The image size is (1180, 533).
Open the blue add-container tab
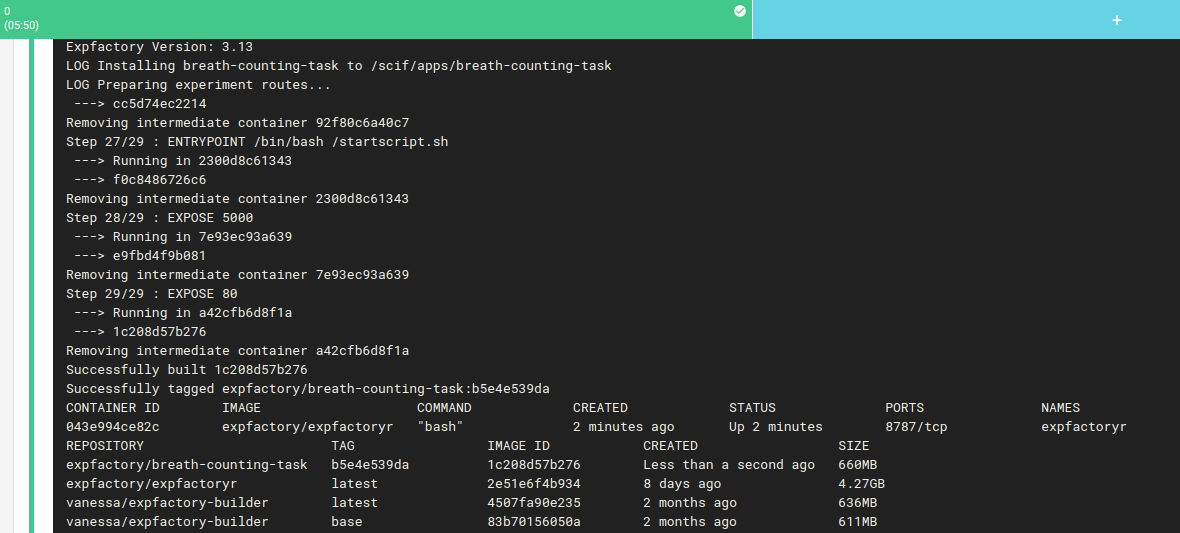(966, 19)
